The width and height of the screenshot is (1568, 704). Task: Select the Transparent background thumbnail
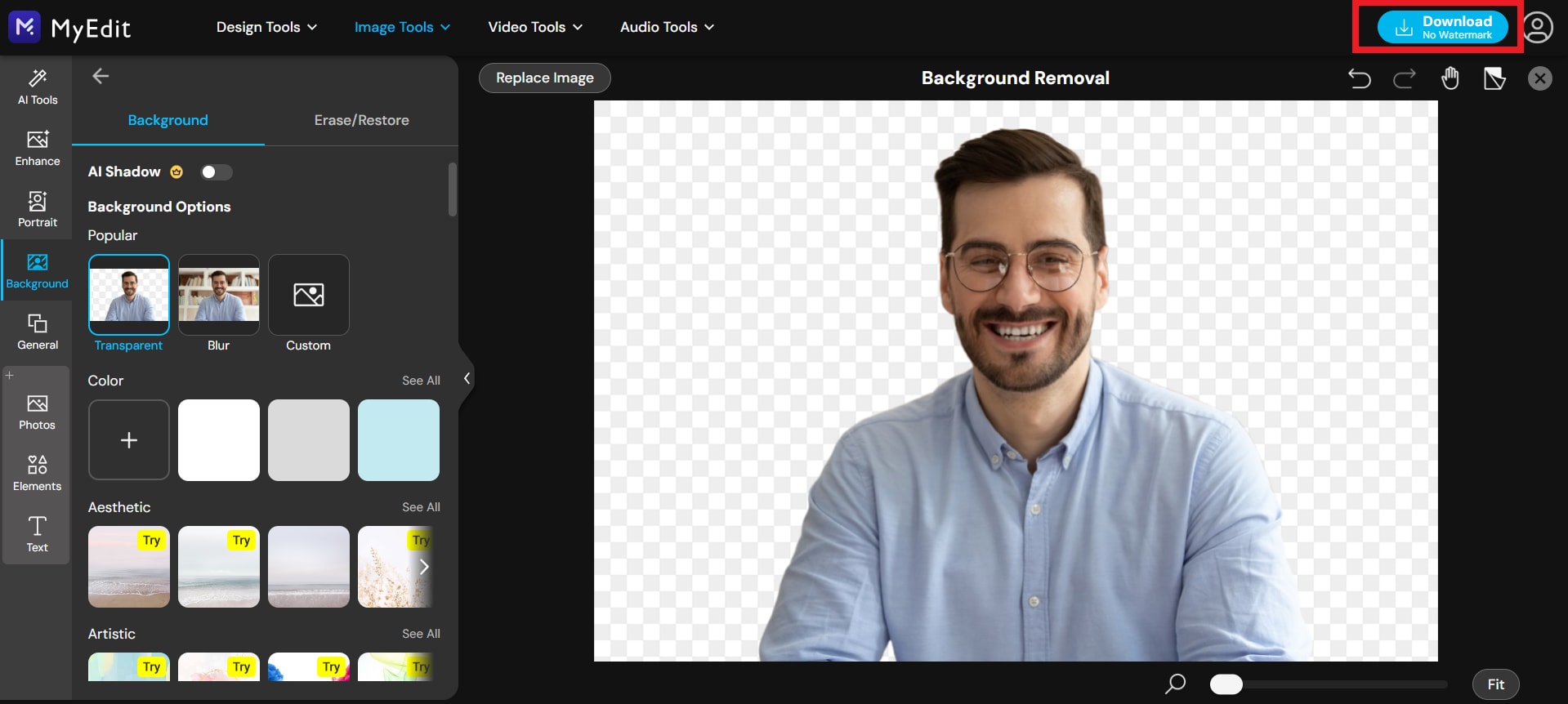pyautogui.click(x=129, y=295)
